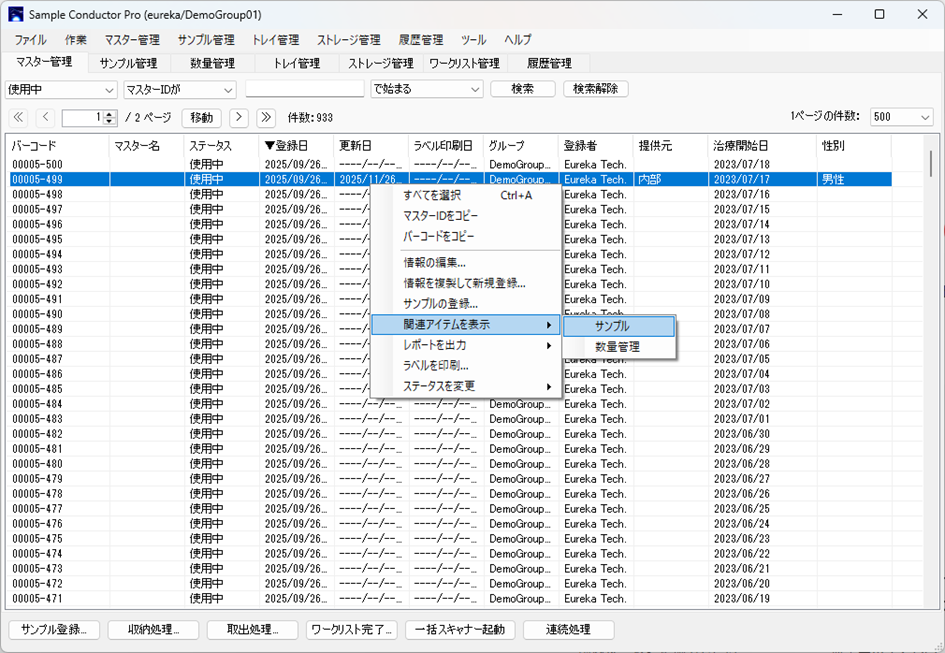Open the 使用中 status filter dropdown
945x653 pixels.
(x=61, y=89)
